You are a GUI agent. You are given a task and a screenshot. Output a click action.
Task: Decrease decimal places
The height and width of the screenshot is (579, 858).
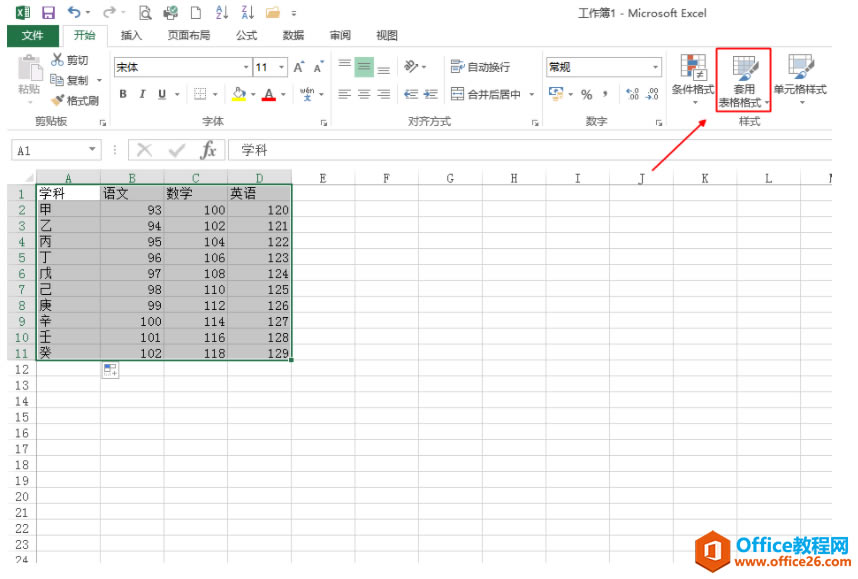coord(652,94)
